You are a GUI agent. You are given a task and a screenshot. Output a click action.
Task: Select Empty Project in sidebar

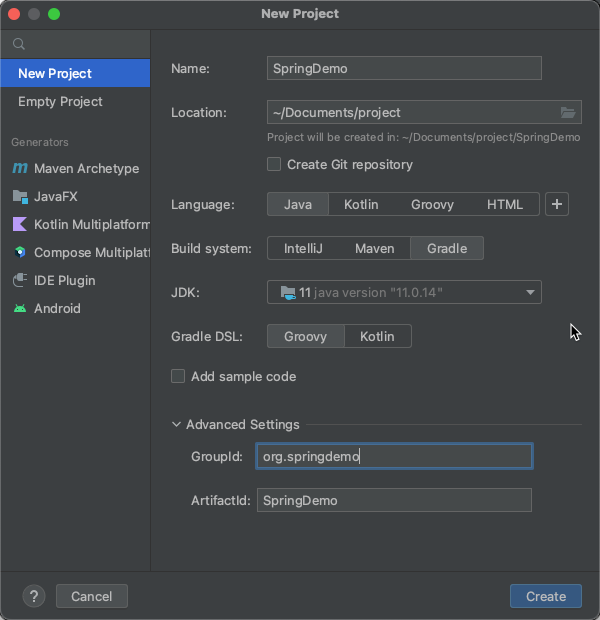[75, 102]
